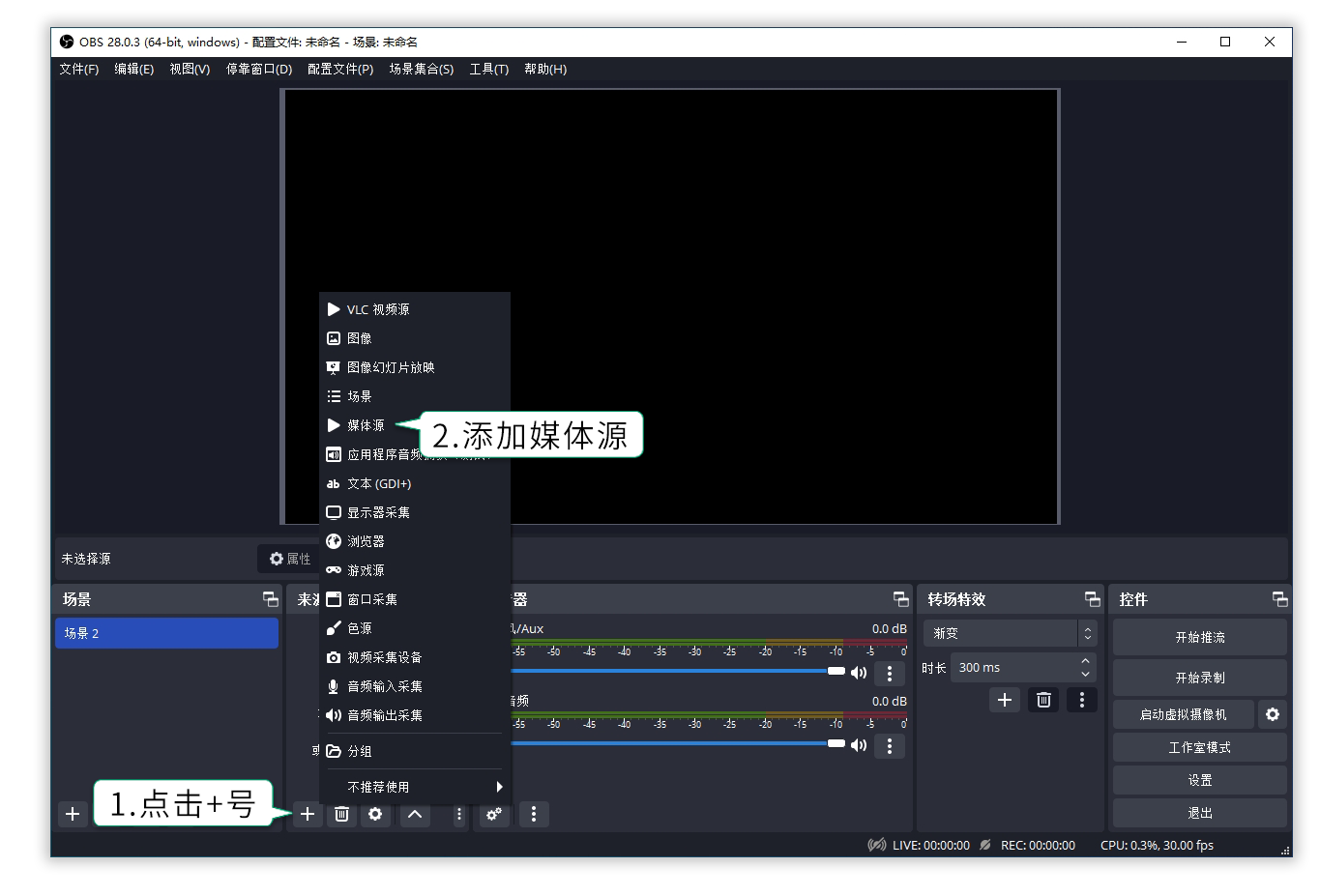Enable 工作室模式 studio mode

point(1200,747)
